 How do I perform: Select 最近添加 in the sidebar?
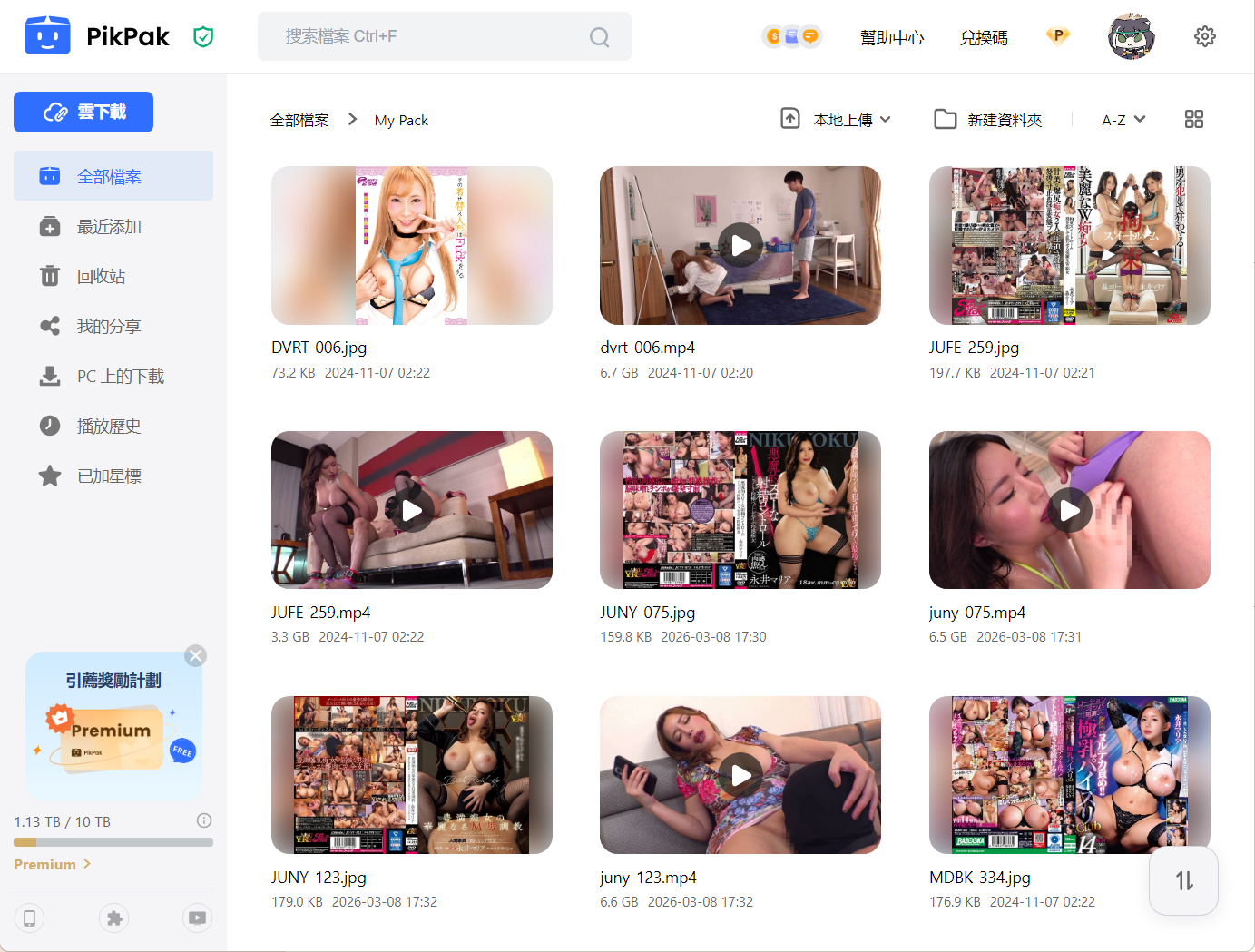coord(109,227)
